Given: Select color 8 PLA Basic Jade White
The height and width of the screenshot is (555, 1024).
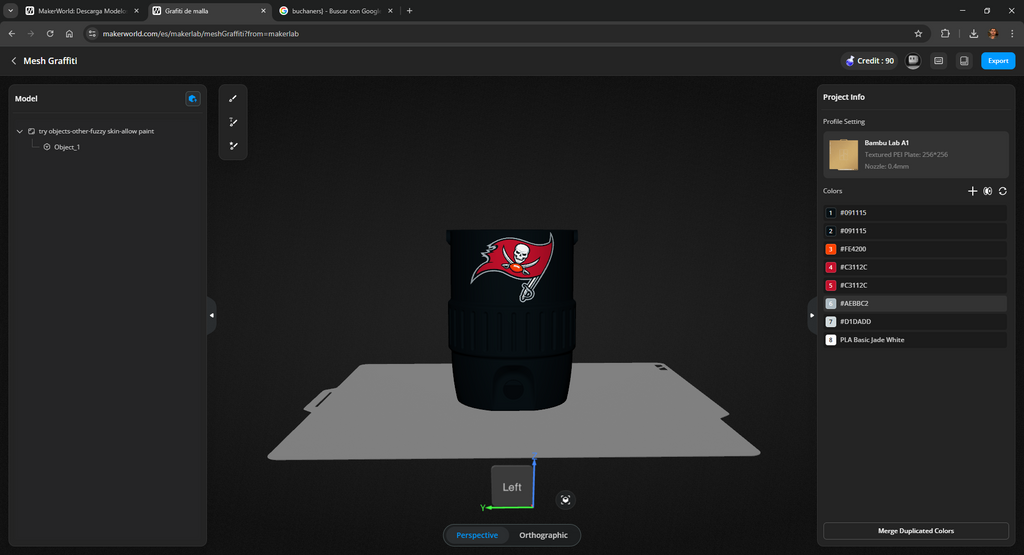Looking at the screenshot, I should pos(914,340).
